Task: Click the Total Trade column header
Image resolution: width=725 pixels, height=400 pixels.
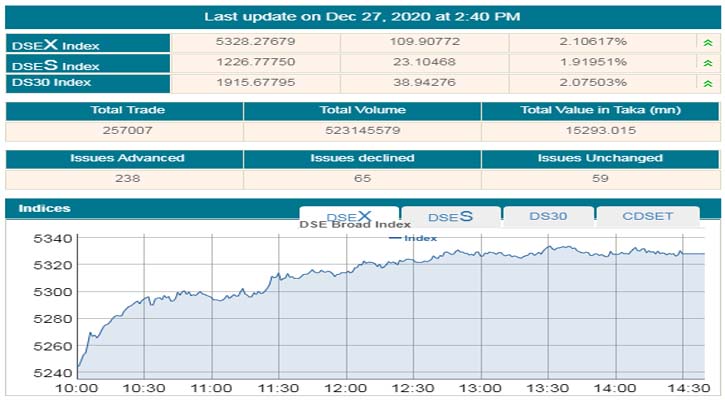Action: tap(125, 110)
